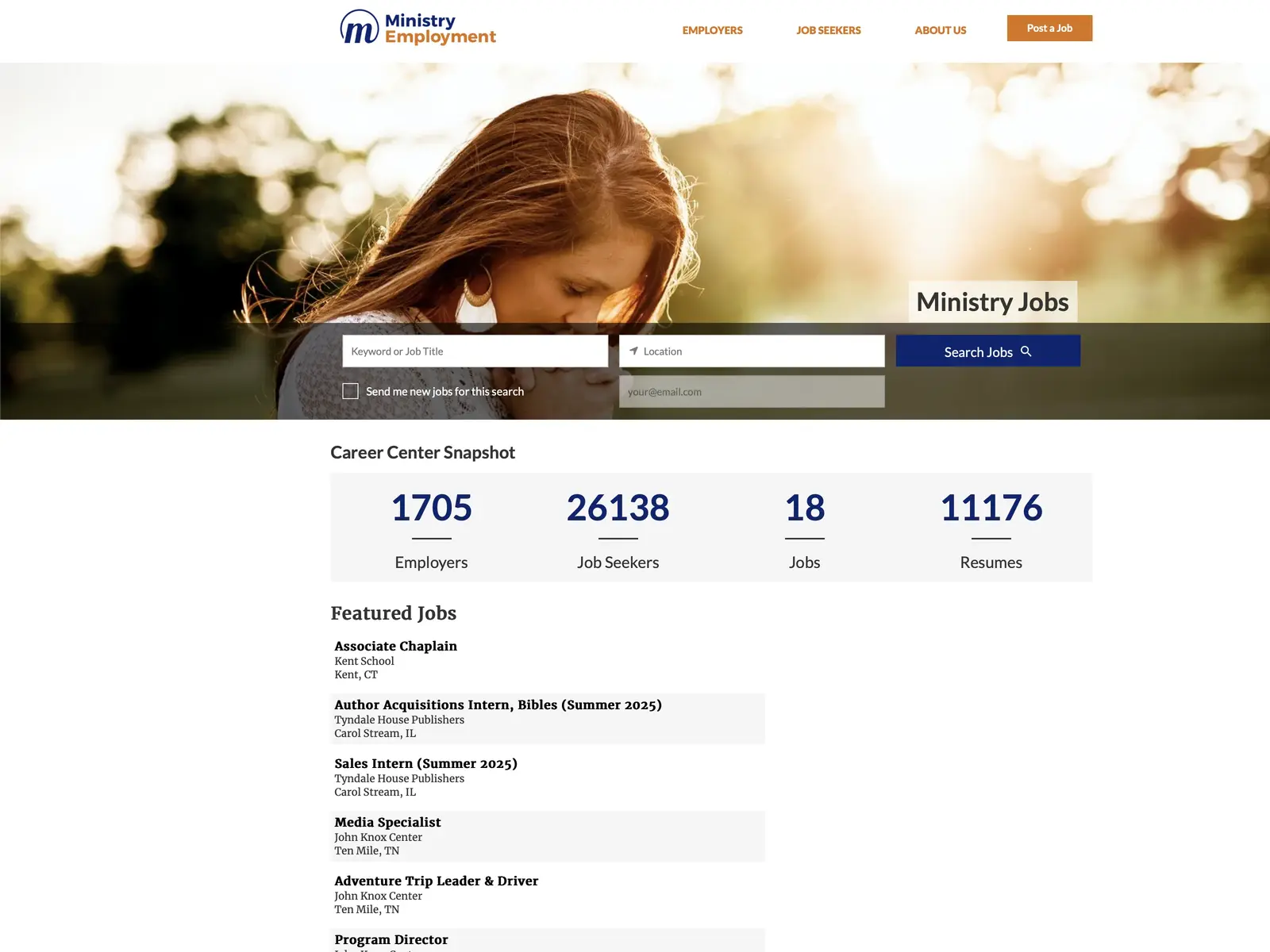1270x952 pixels.
Task: Open the Program Director job listing
Action: [x=391, y=939]
